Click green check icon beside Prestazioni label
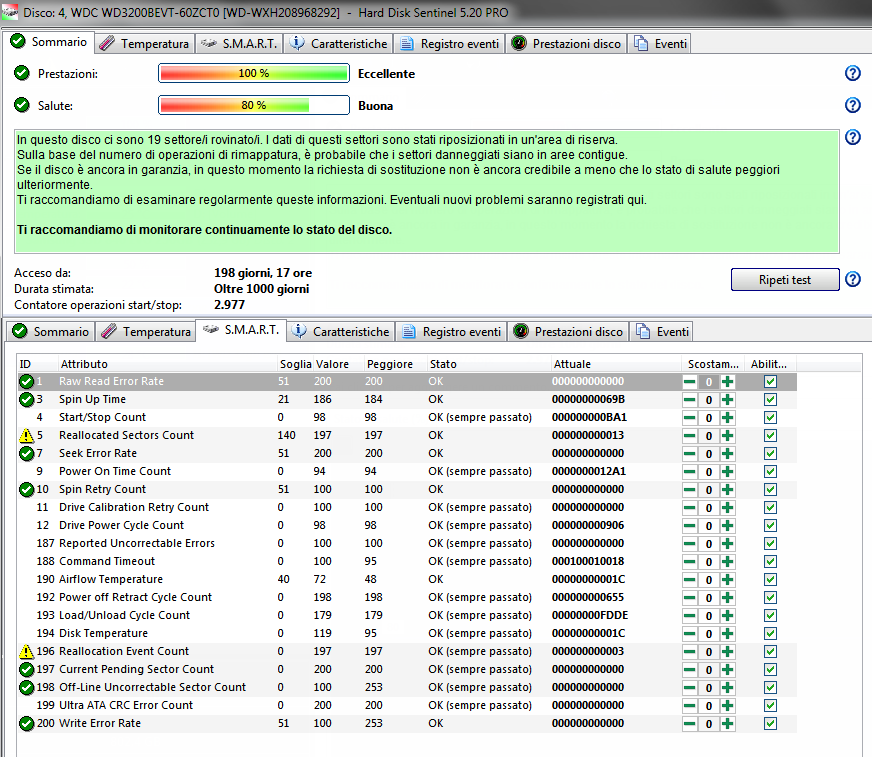Image resolution: width=872 pixels, height=757 pixels. click(22, 73)
